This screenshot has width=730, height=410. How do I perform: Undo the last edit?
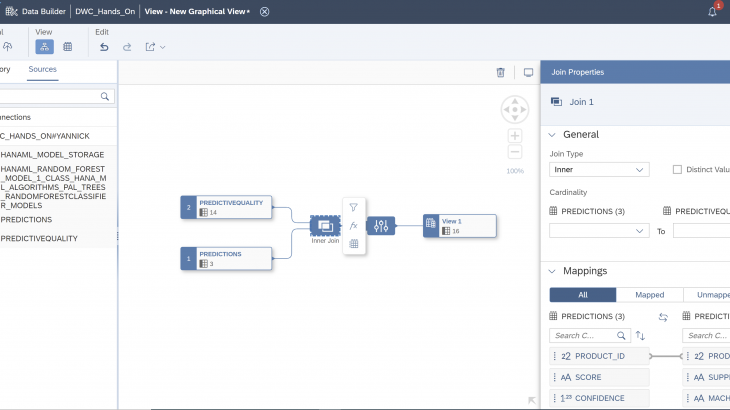click(x=104, y=46)
